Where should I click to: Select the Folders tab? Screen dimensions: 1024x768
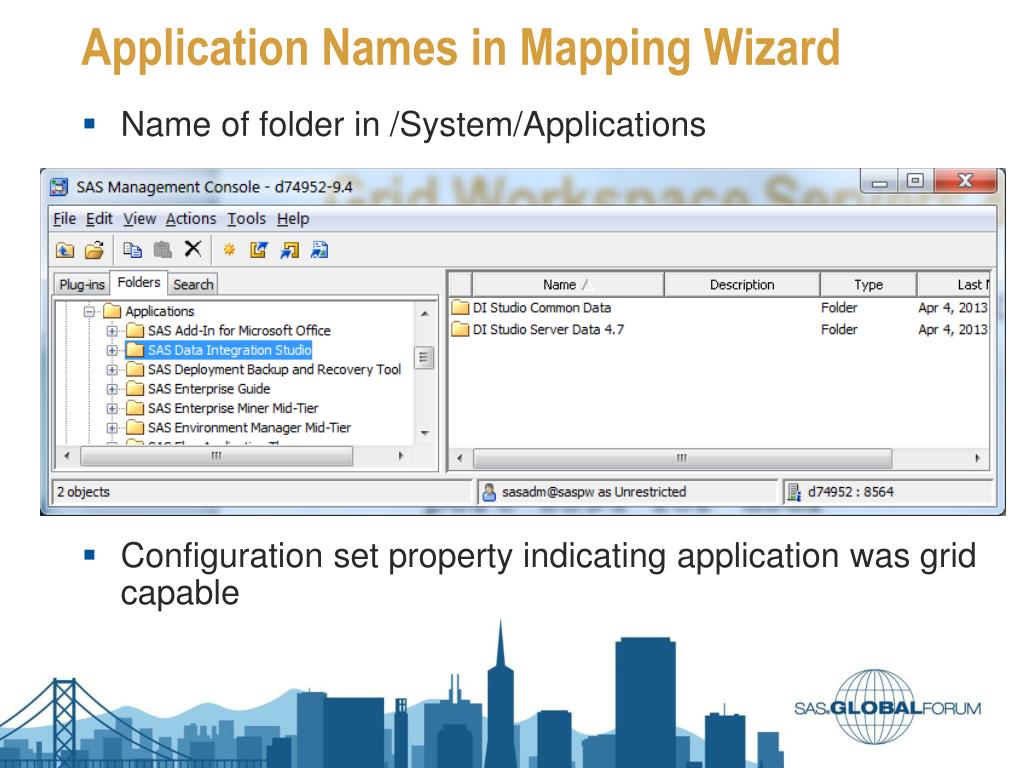tap(138, 282)
